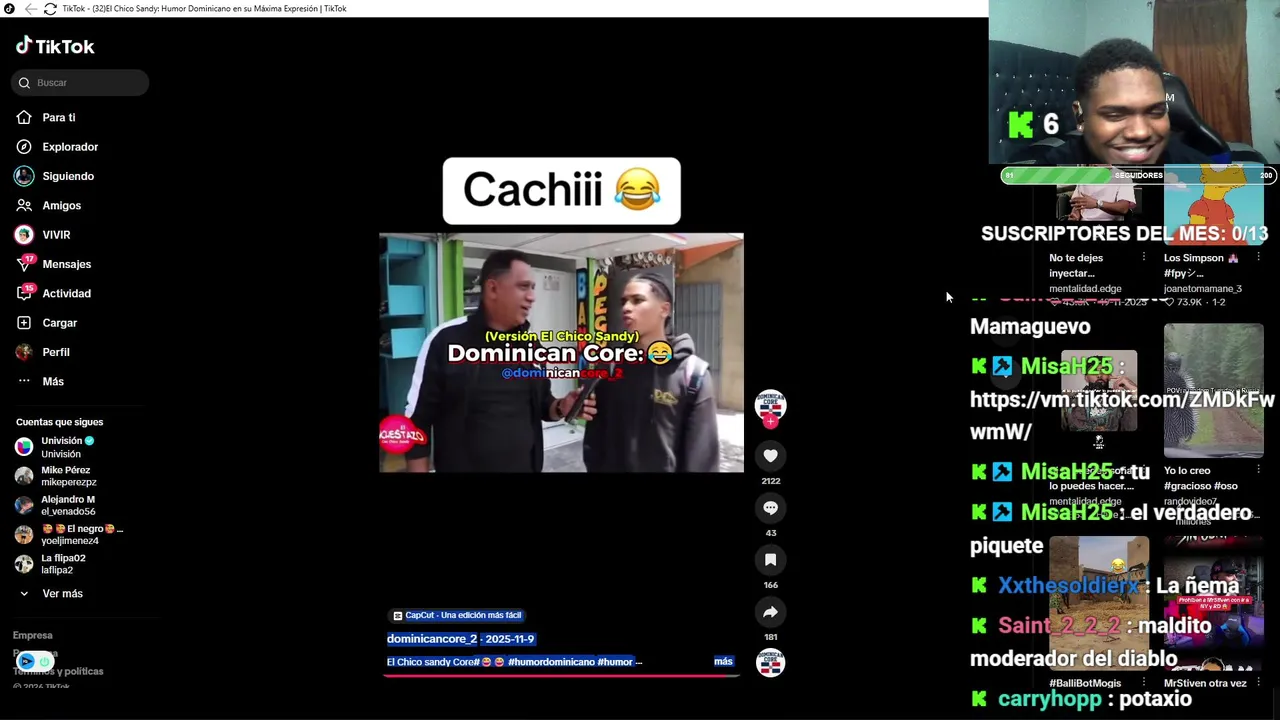Click the Actividad notification icon
Screen dimensions: 1280x720
pos(24,293)
